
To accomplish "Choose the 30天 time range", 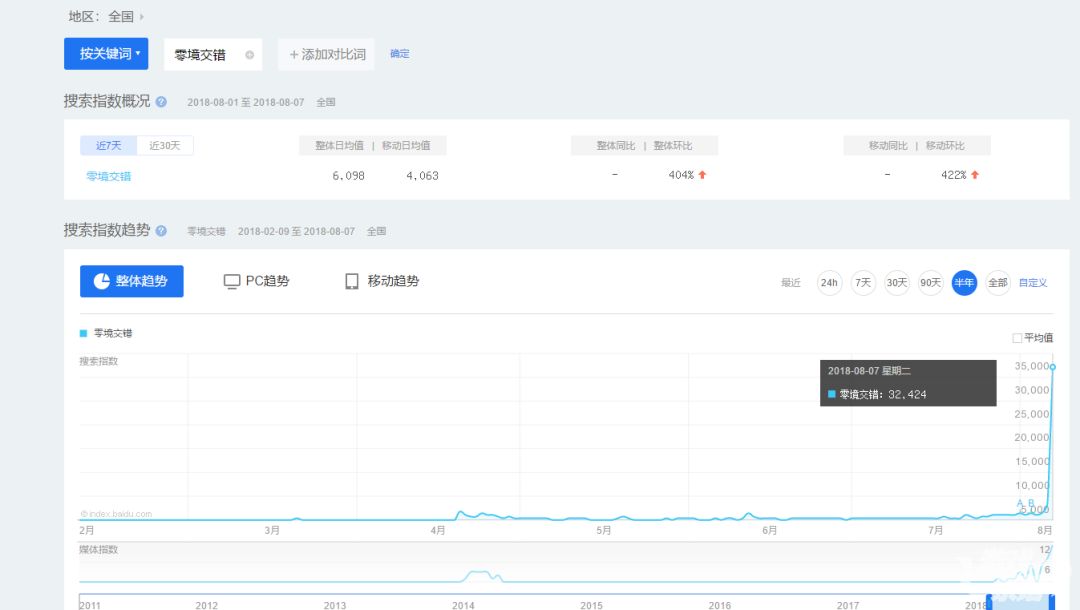I will [x=897, y=283].
